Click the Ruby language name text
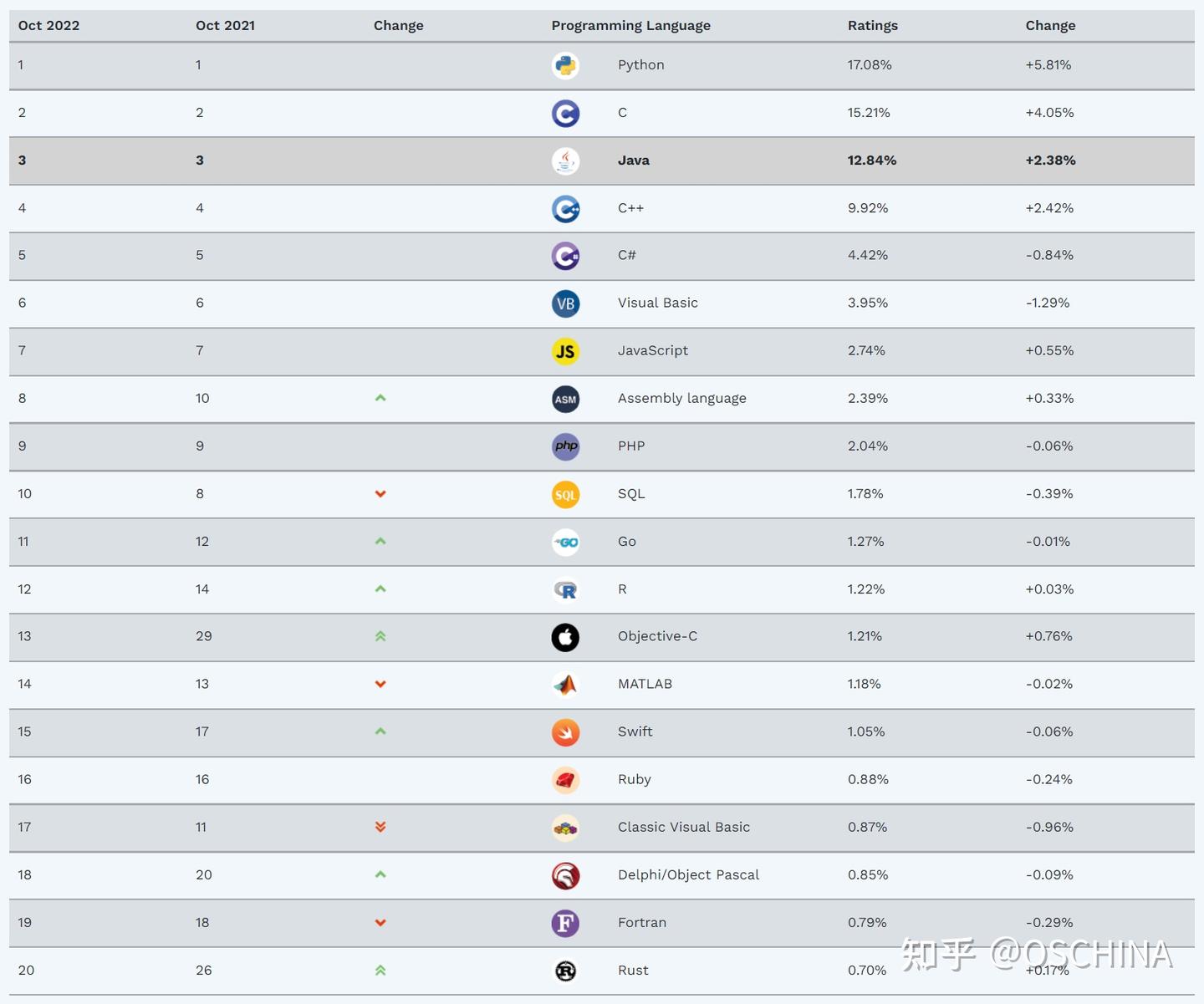This screenshot has width=1204, height=1004. [x=634, y=779]
